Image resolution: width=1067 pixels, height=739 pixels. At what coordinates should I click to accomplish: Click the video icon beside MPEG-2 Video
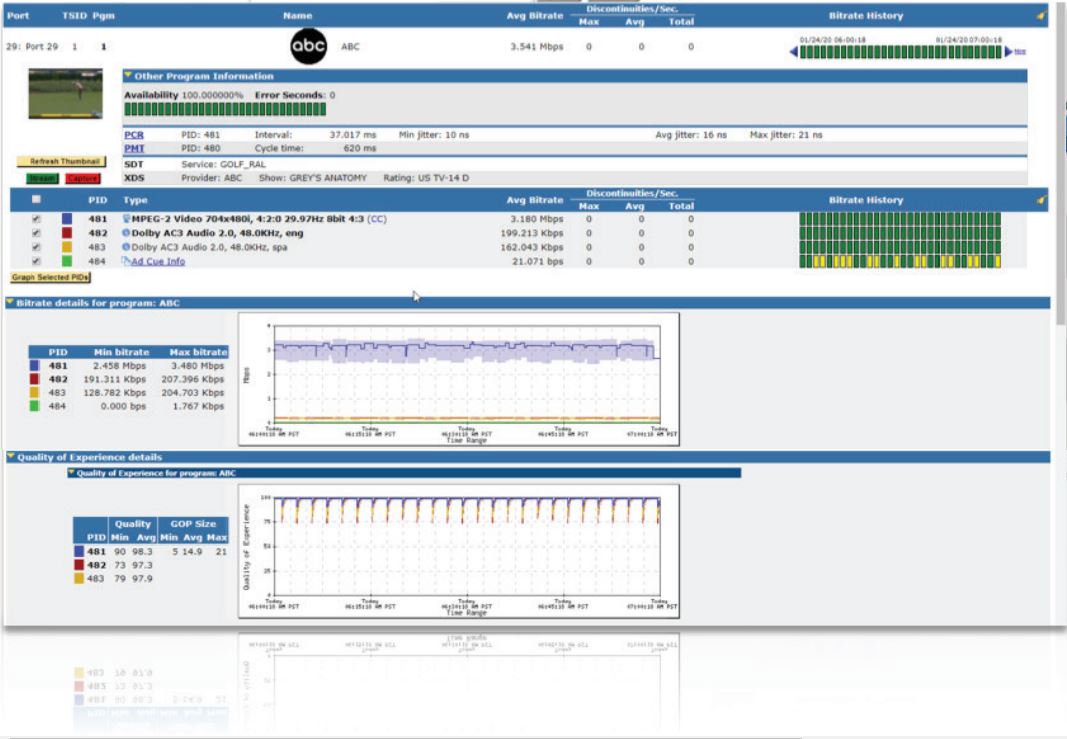[x=126, y=219]
